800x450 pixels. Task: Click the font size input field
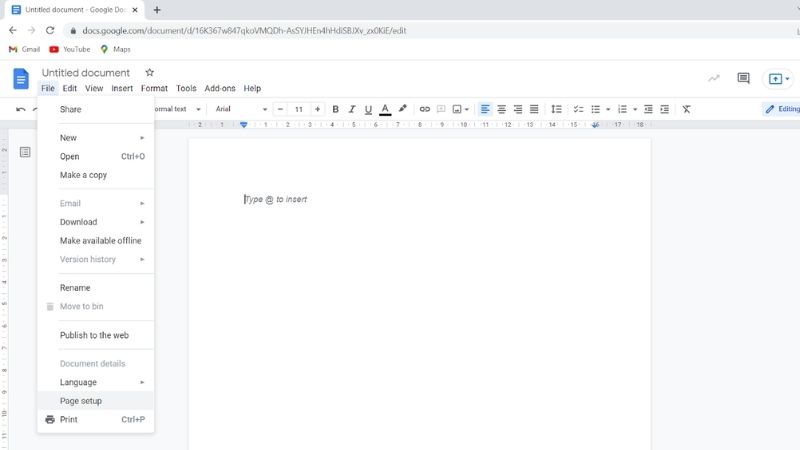tap(298, 109)
